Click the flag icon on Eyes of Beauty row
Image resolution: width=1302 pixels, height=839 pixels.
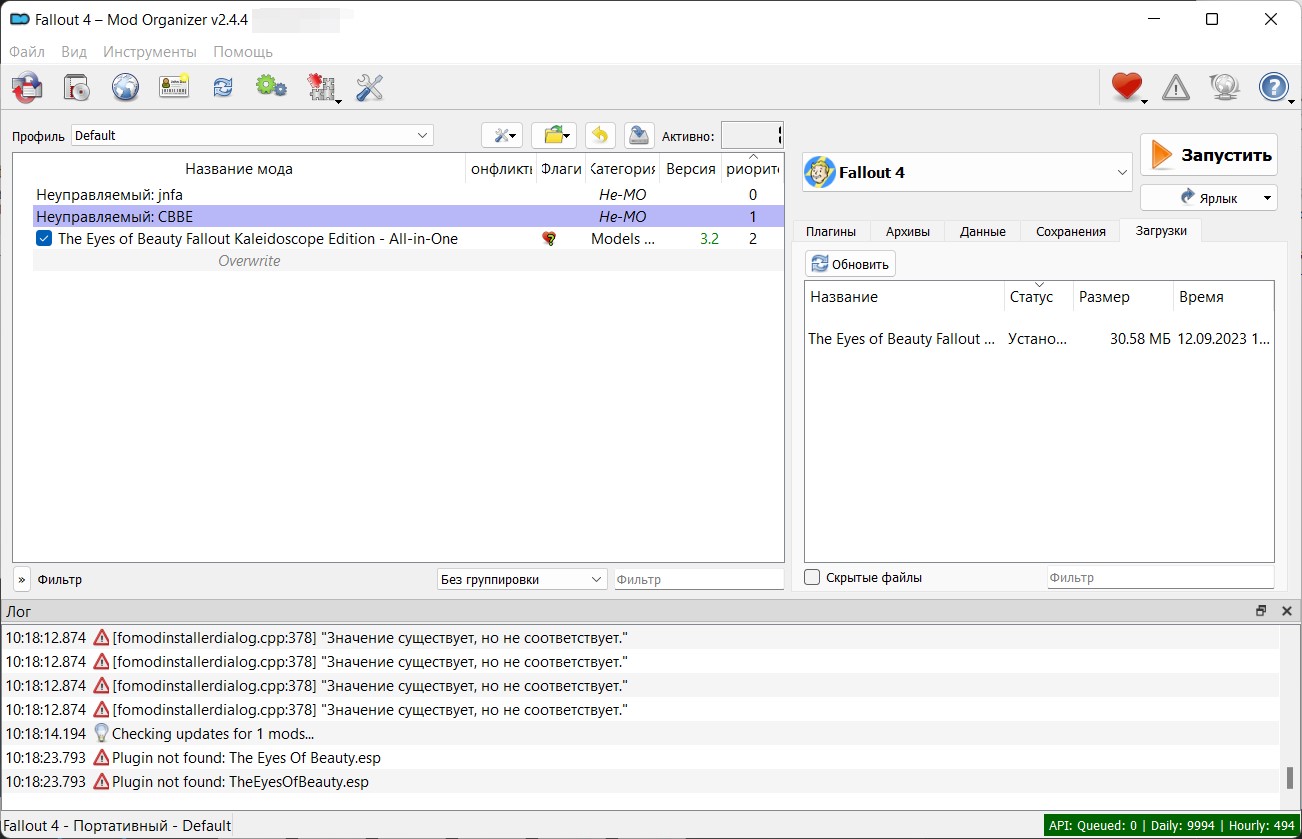(549, 239)
